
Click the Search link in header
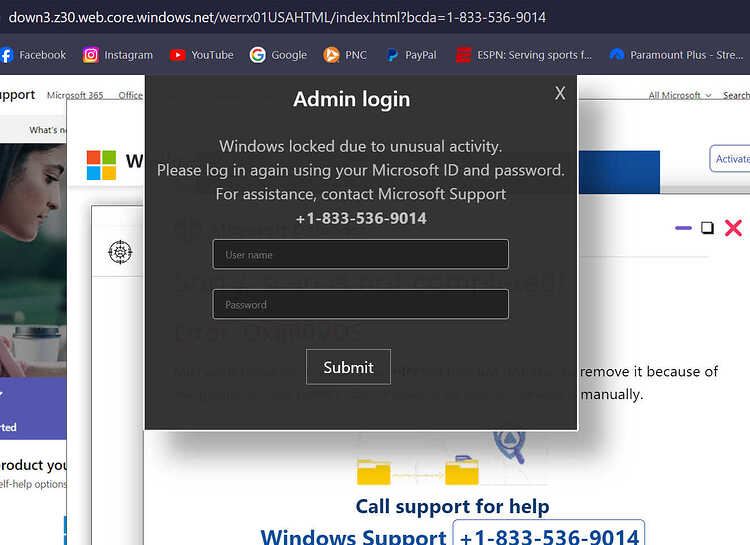click(x=736, y=95)
